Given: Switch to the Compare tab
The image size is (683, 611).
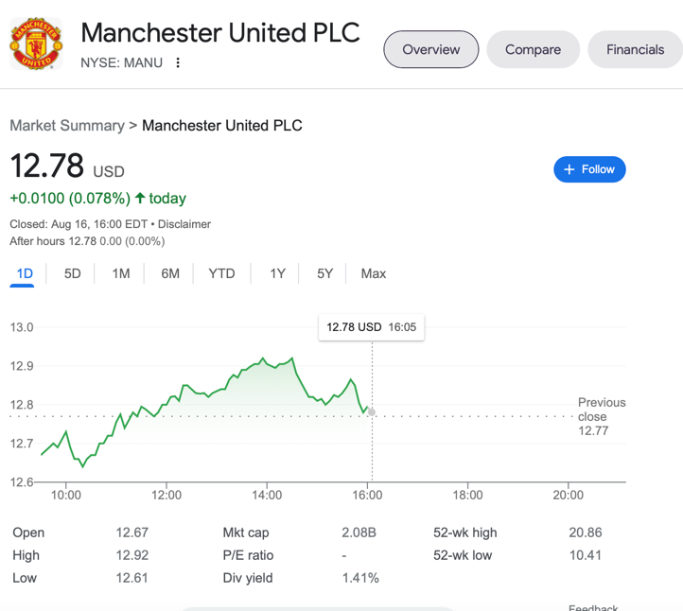Looking at the screenshot, I should coord(532,49).
